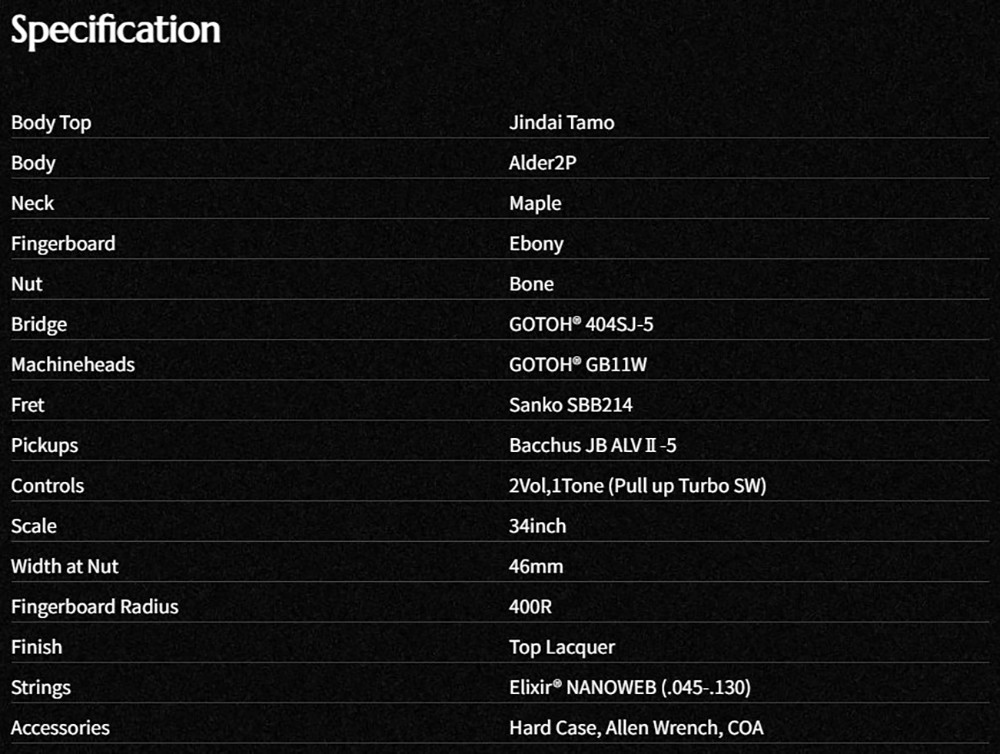
Task: Select the GOTOH 404SJ-5 bridge text
Action: (x=581, y=324)
